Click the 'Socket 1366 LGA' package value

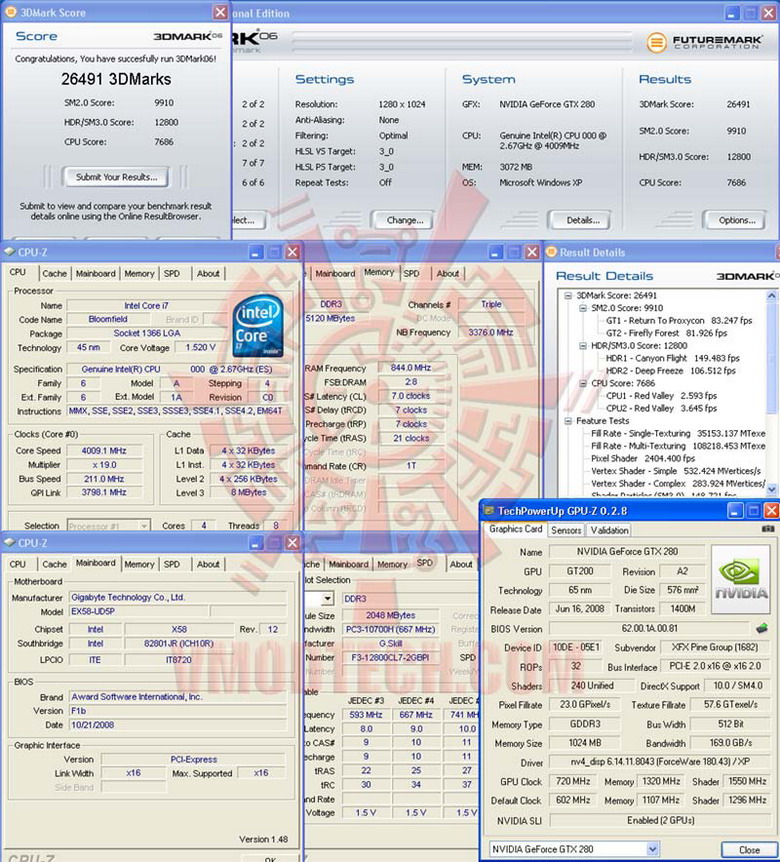(147, 333)
